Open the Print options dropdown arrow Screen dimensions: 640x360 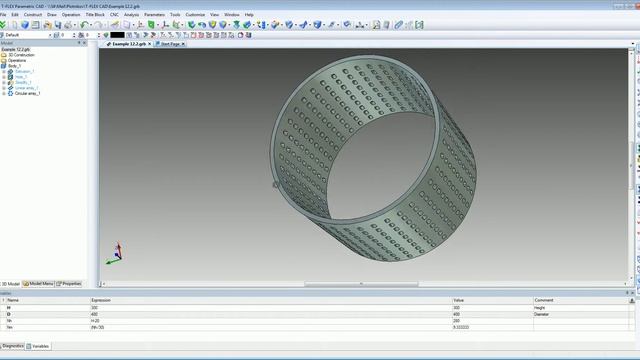coord(75,25)
